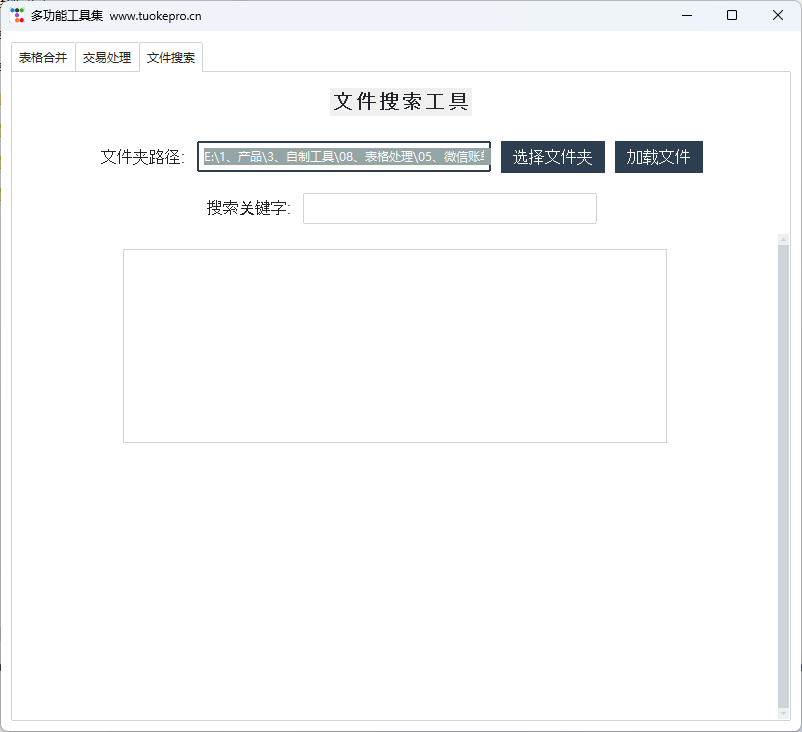Click the 文件夹路径 label
This screenshot has height=732, width=802.
point(142,157)
